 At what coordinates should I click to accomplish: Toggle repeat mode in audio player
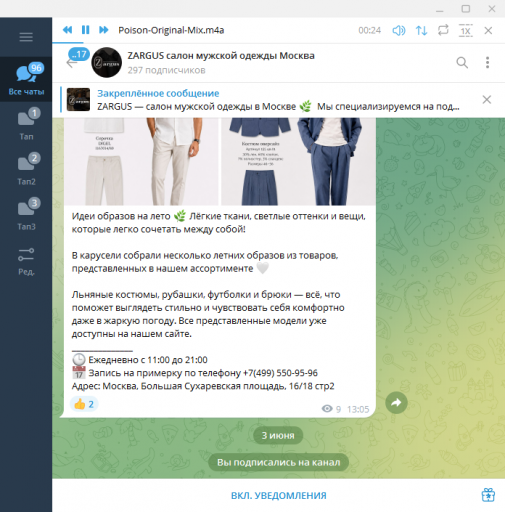click(x=443, y=30)
